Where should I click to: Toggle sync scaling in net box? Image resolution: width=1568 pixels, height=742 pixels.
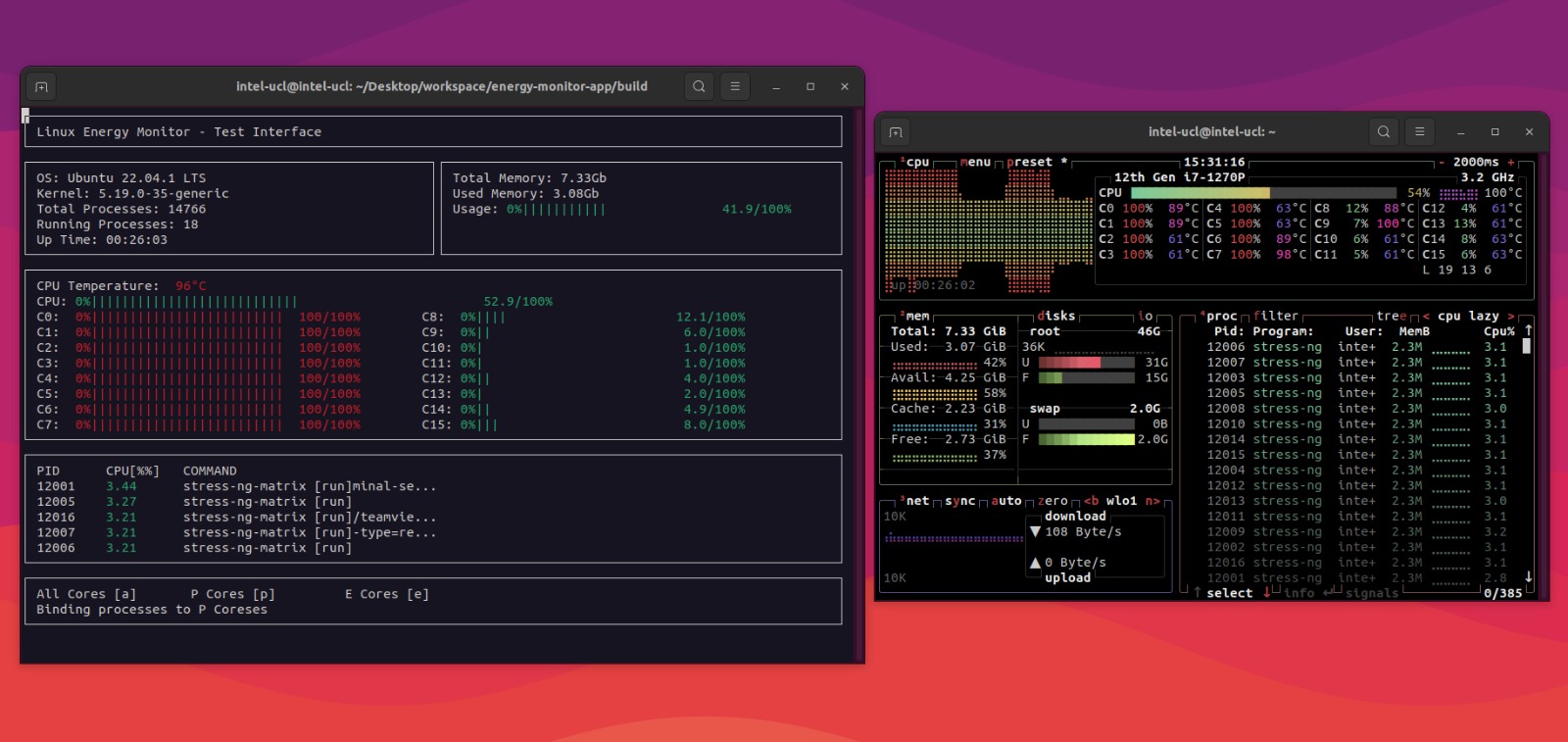tap(960, 501)
